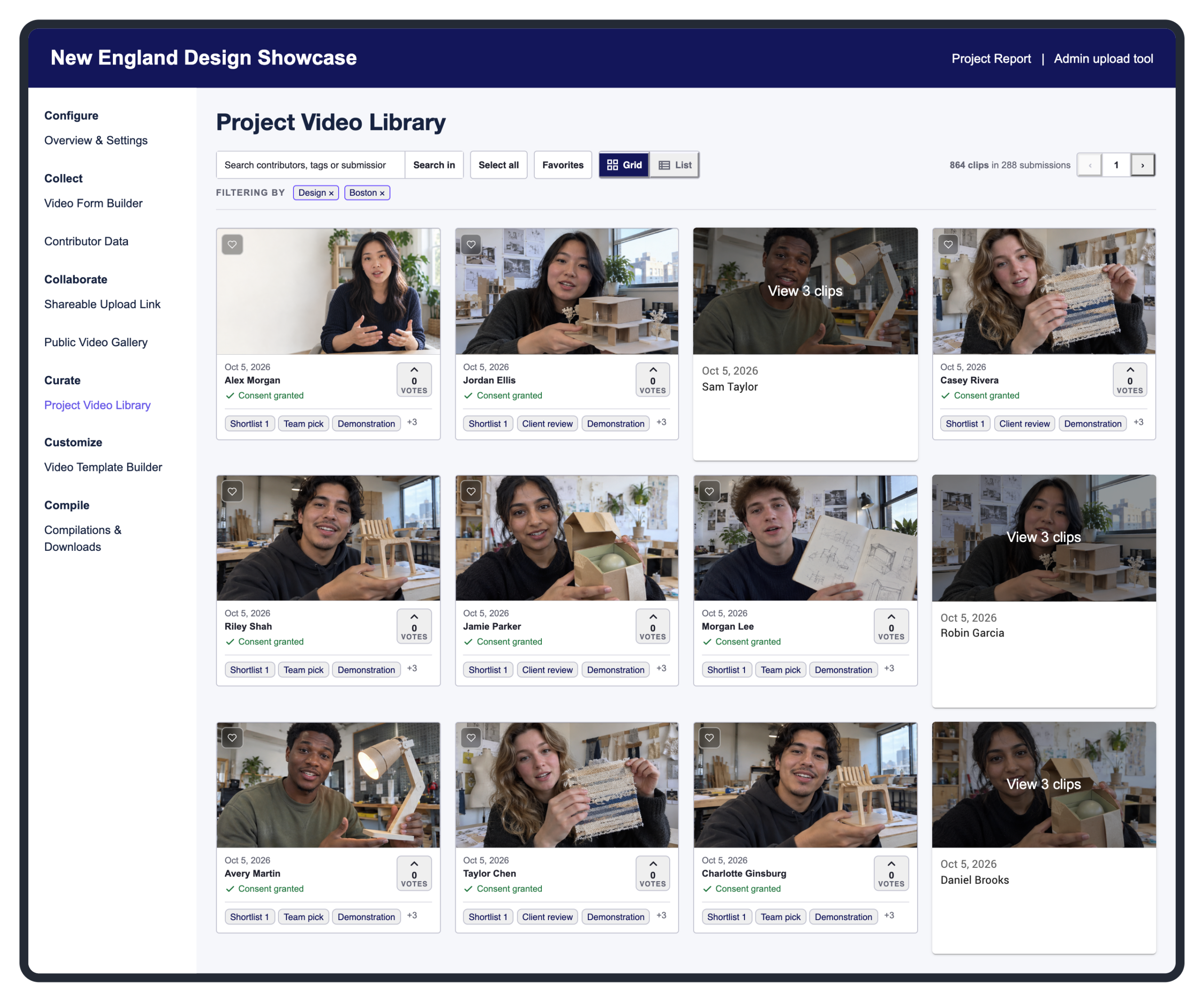Favorite Casey Rivera's video with heart icon
The image size is (1204, 1002).
pyautogui.click(x=948, y=244)
